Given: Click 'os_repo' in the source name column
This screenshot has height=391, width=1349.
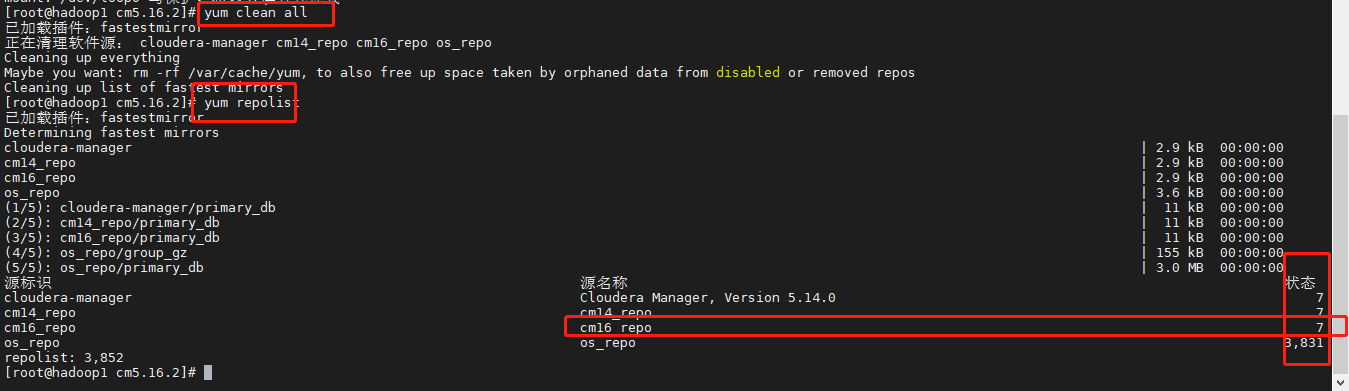Looking at the screenshot, I should point(607,343).
